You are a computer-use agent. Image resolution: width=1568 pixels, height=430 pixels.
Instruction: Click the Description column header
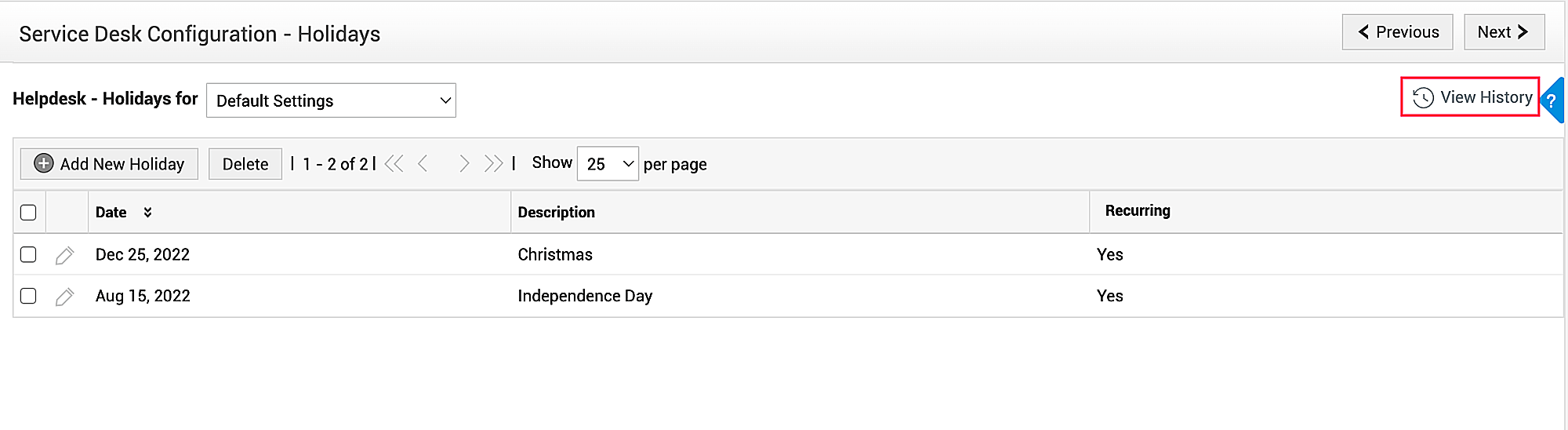point(556,213)
